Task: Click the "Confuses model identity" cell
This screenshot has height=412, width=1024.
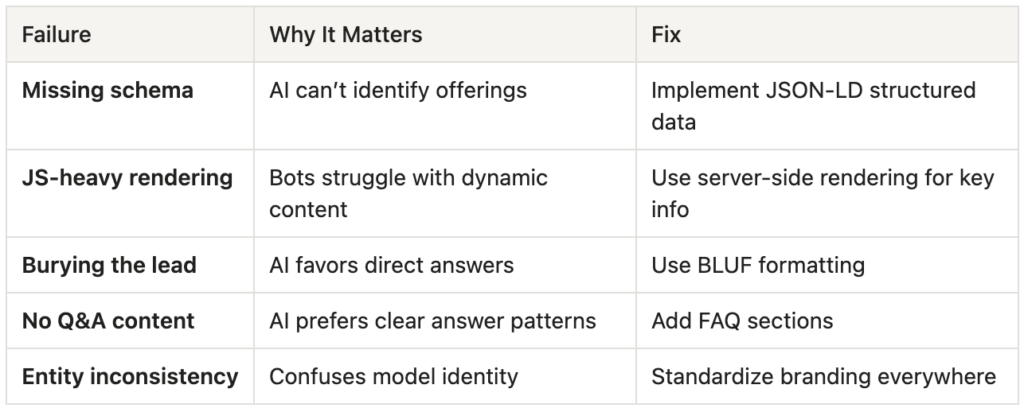Action: point(393,377)
